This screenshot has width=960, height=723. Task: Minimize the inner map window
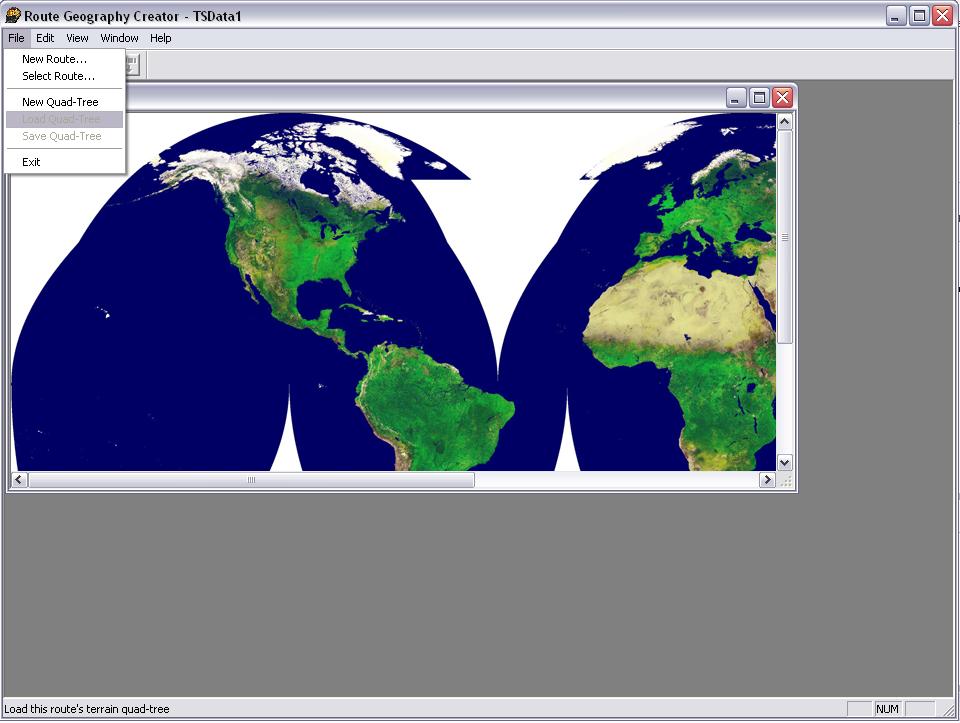(x=736, y=97)
